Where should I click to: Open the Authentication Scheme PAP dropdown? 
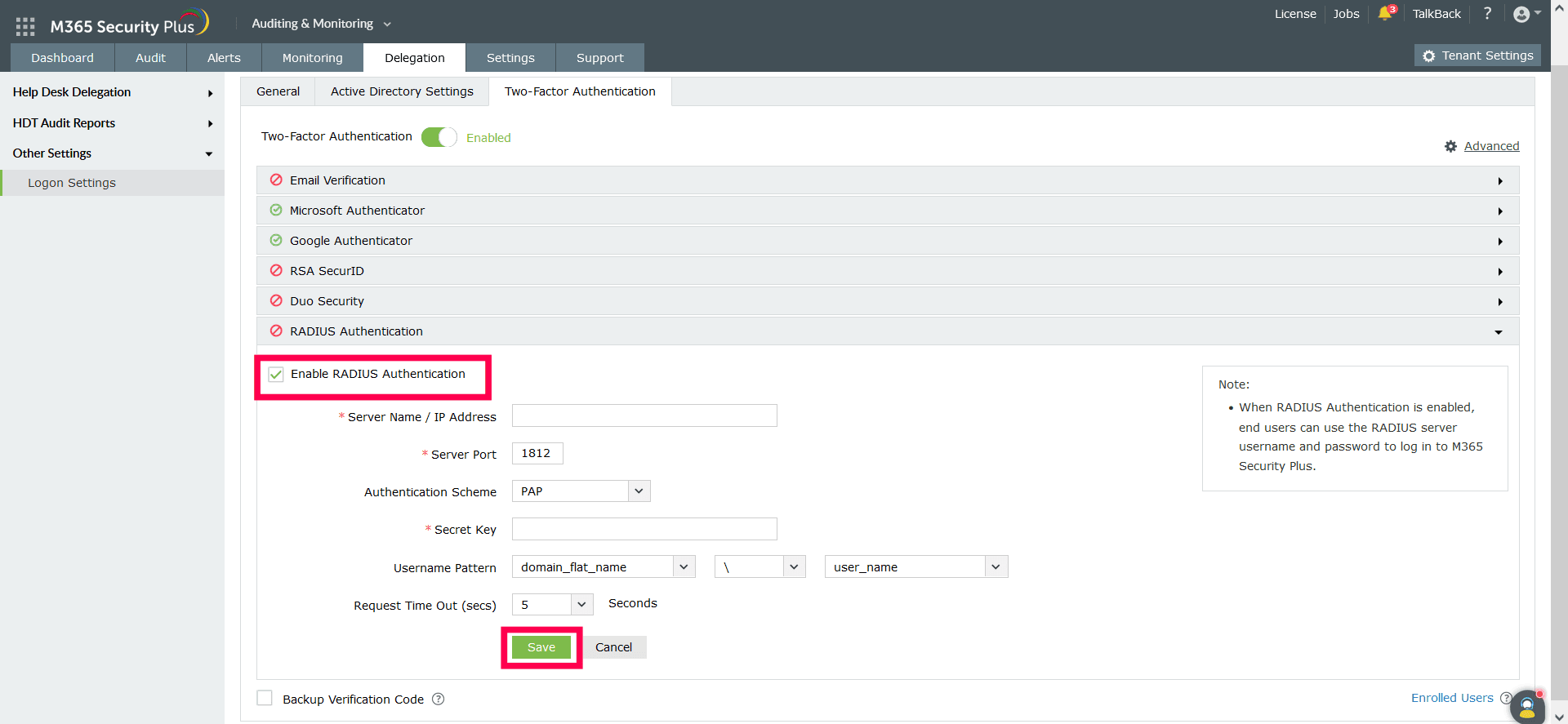581,491
